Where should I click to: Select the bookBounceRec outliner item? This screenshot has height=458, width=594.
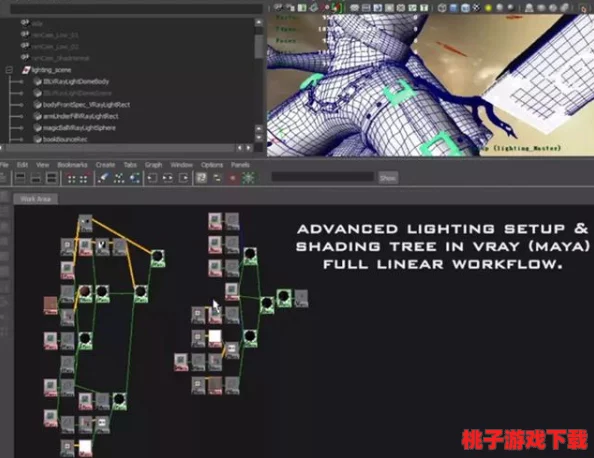(65, 139)
